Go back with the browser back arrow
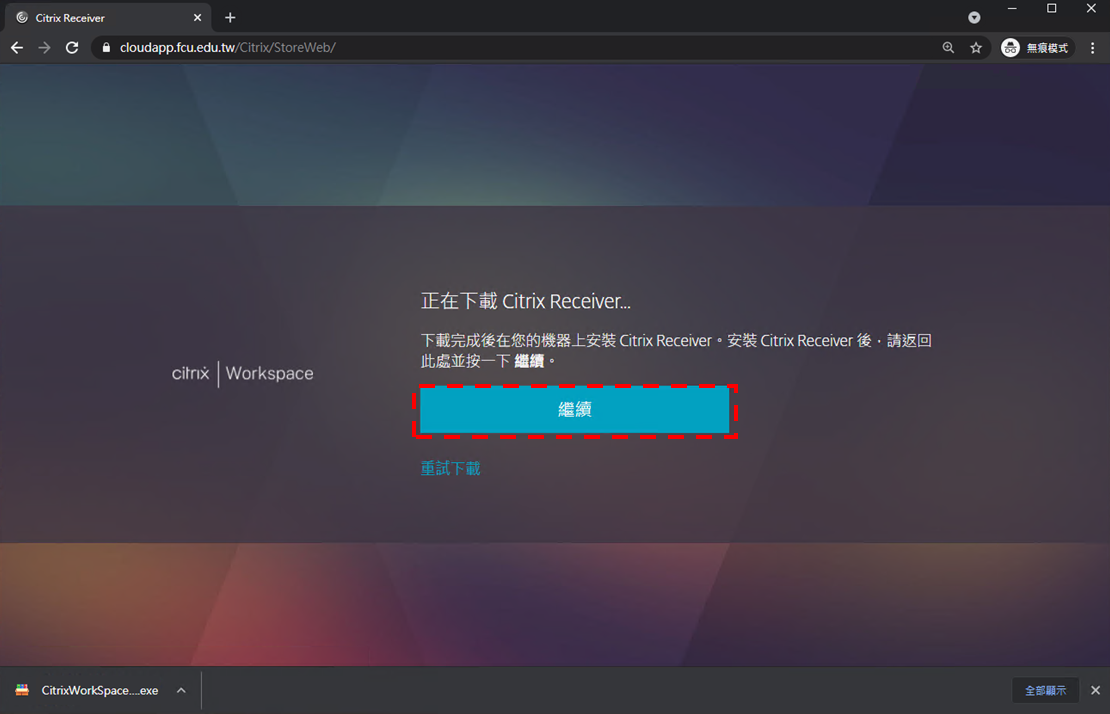The height and width of the screenshot is (714, 1110). point(17,47)
